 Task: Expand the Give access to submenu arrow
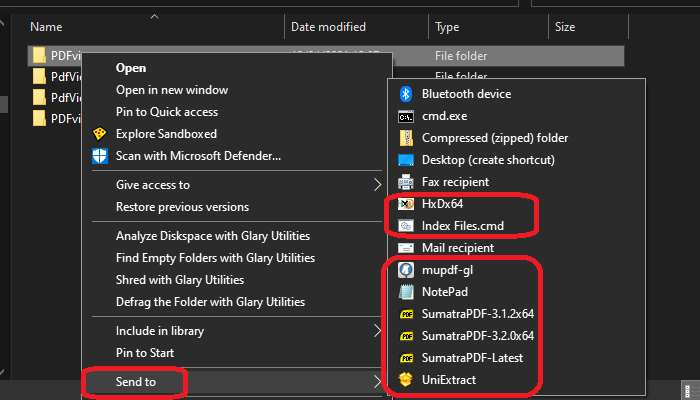[378, 184]
